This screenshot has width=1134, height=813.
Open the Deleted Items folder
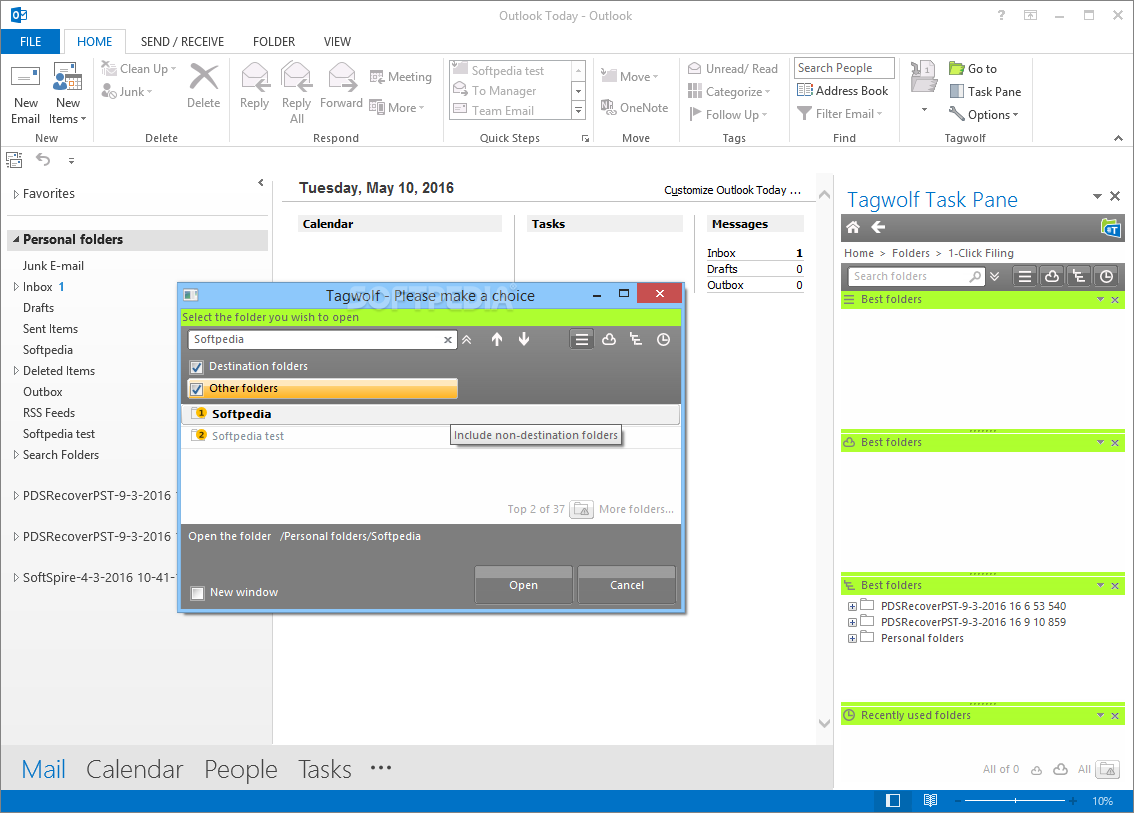(59, 371)
